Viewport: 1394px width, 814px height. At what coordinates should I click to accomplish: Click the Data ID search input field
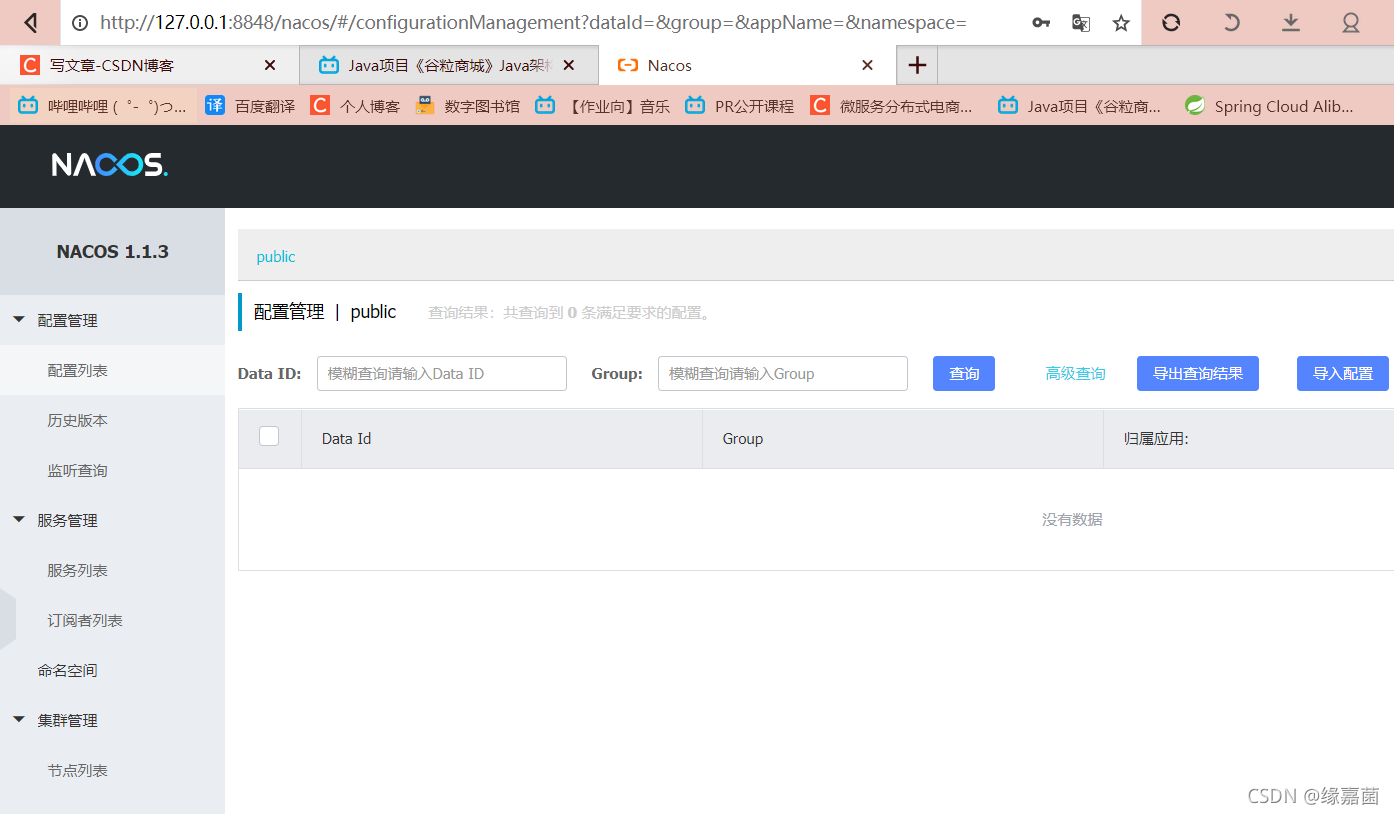[x=441, y=373]
